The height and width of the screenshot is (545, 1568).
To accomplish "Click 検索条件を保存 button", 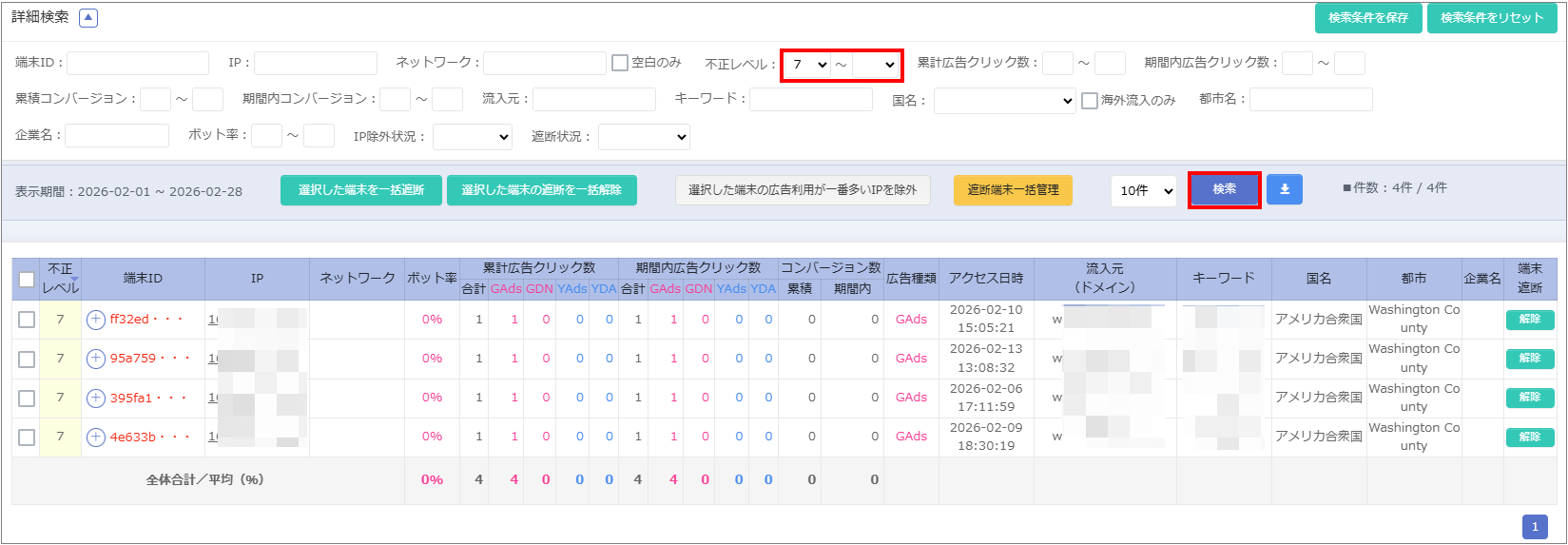I will (x=1367, y=18).
